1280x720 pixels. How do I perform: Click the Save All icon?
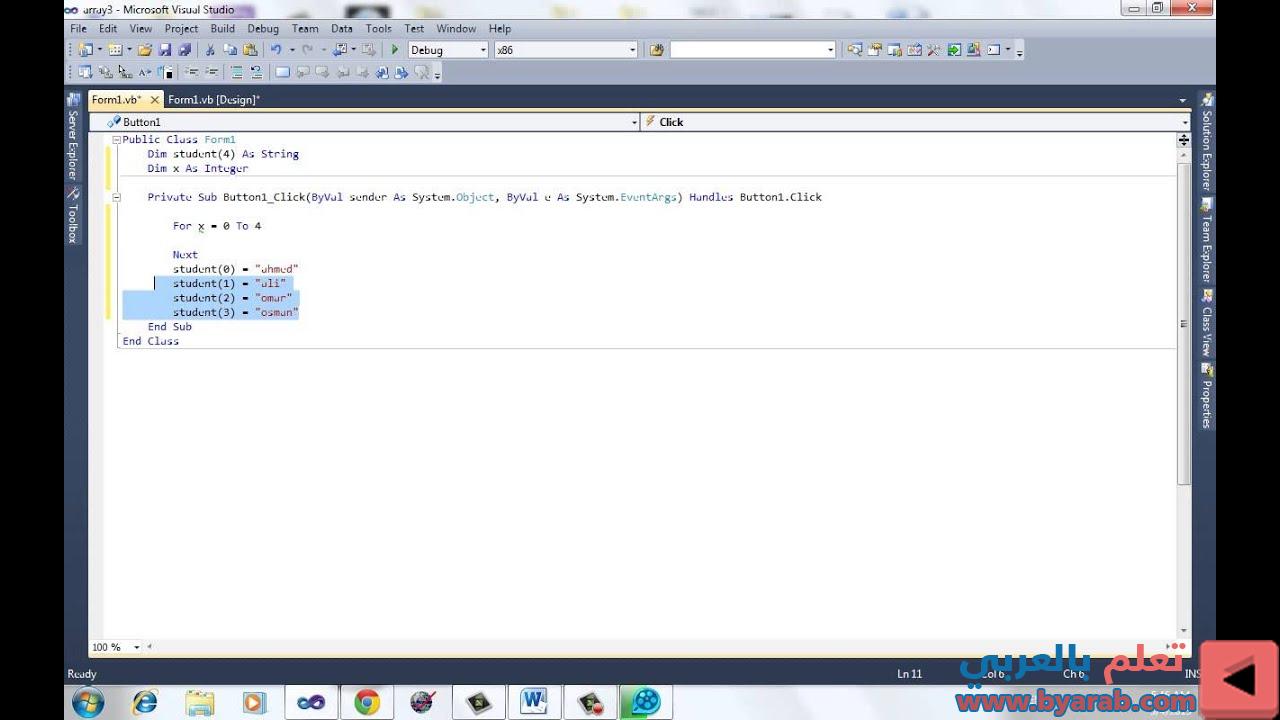click(x=185, y=50)
